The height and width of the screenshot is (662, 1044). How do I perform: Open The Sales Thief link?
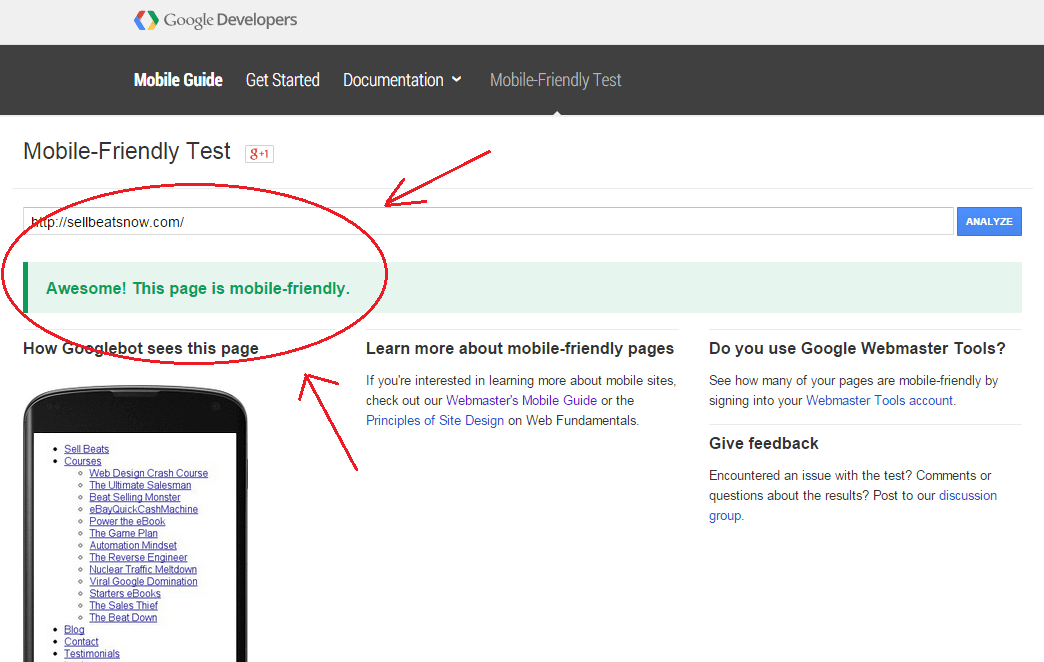[x=123, y=605]
